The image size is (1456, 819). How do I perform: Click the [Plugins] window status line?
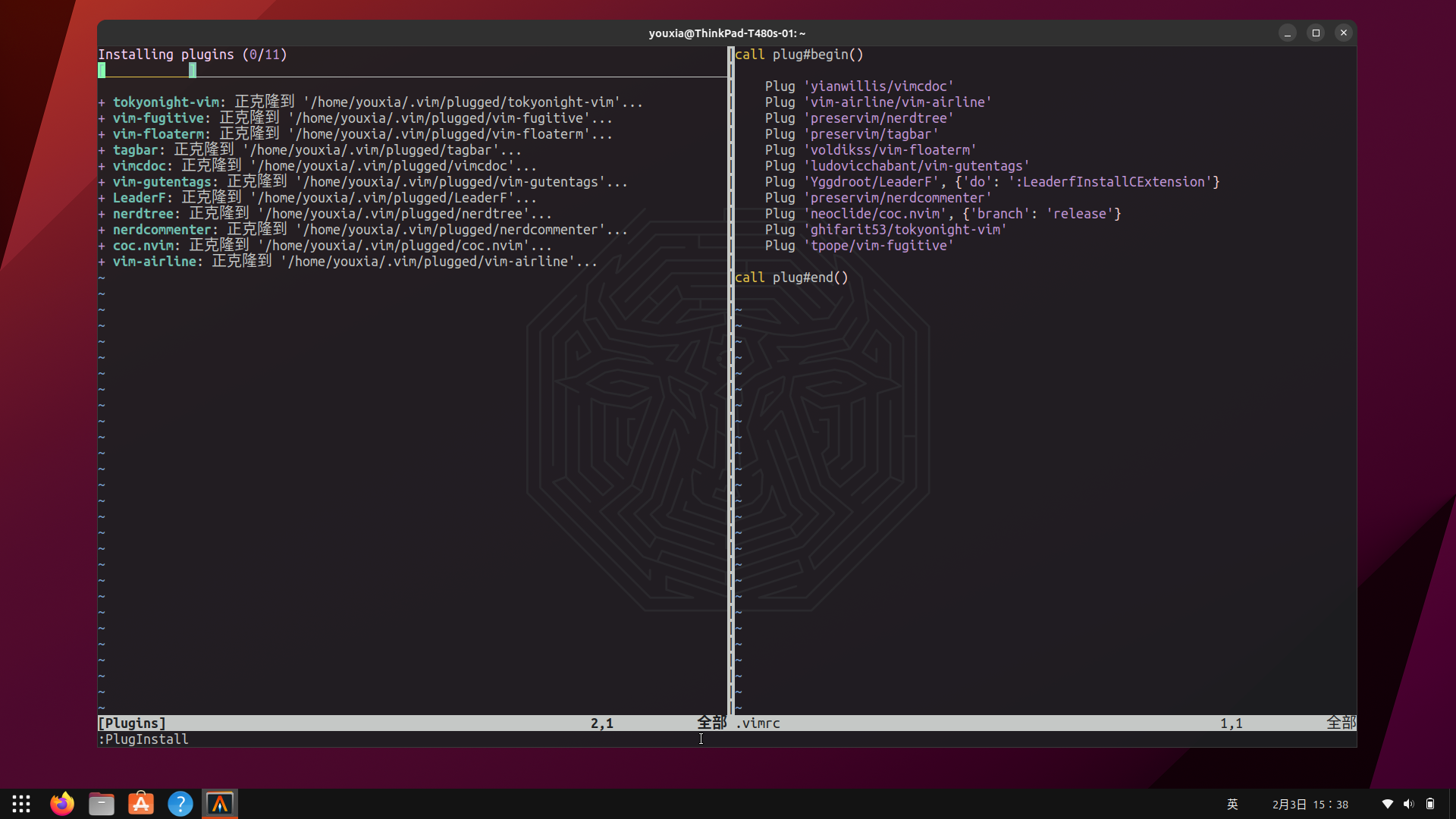click(x=132, y=723)
